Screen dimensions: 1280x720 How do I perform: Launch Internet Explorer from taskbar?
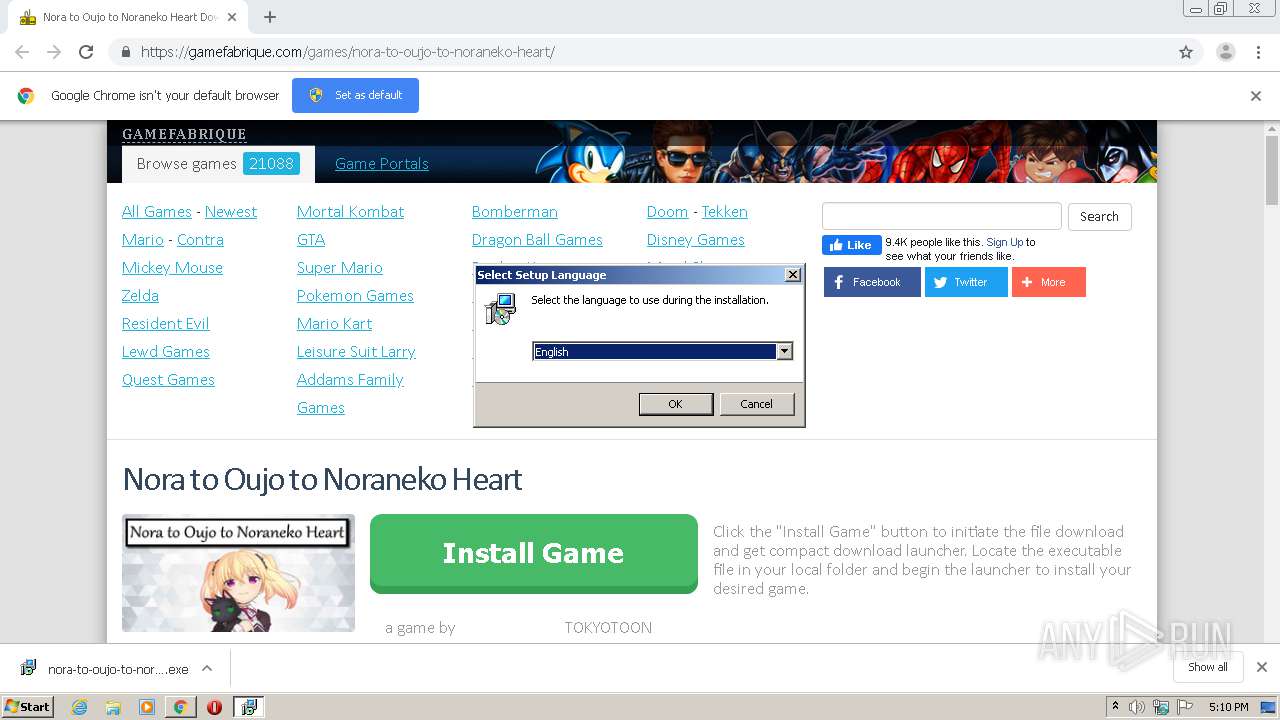coord(79,707)
